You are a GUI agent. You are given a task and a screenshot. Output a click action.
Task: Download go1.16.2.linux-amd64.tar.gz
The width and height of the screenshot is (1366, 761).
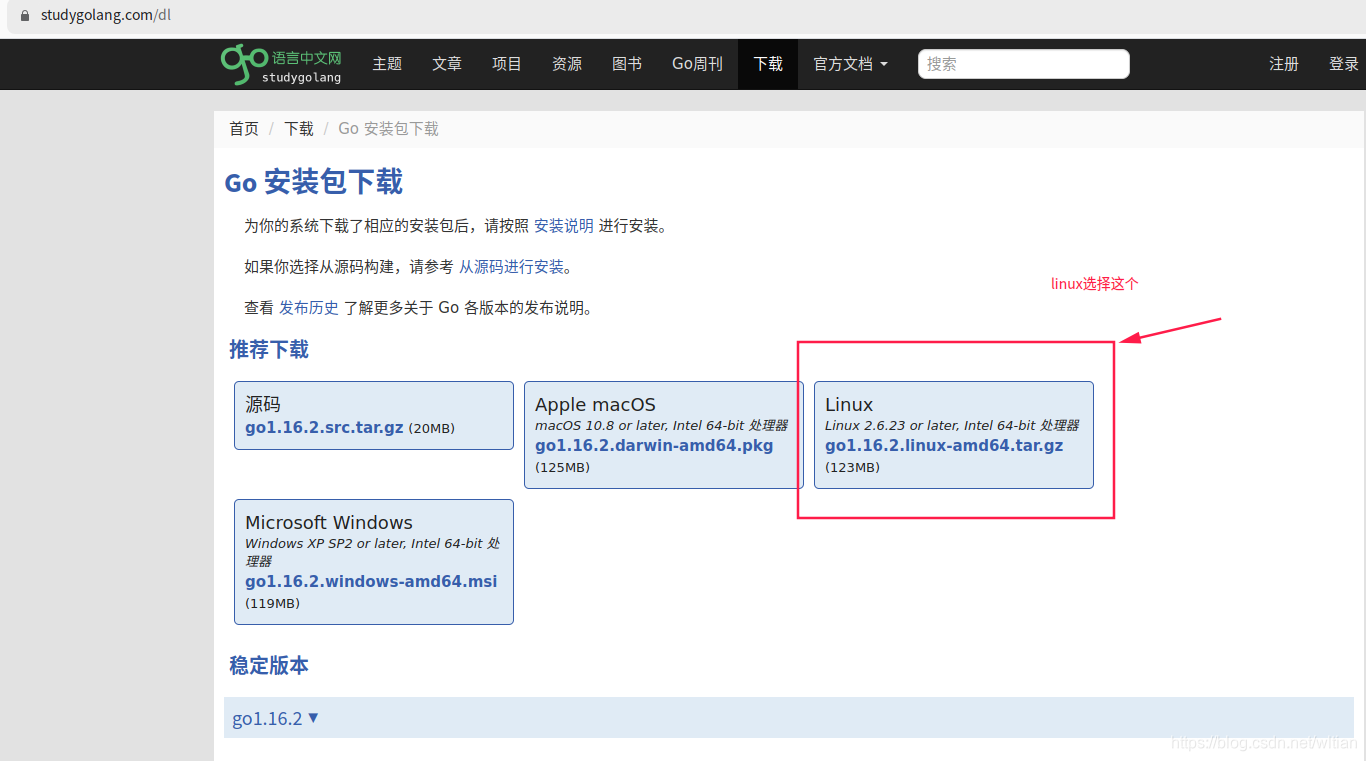pos(944,446)
